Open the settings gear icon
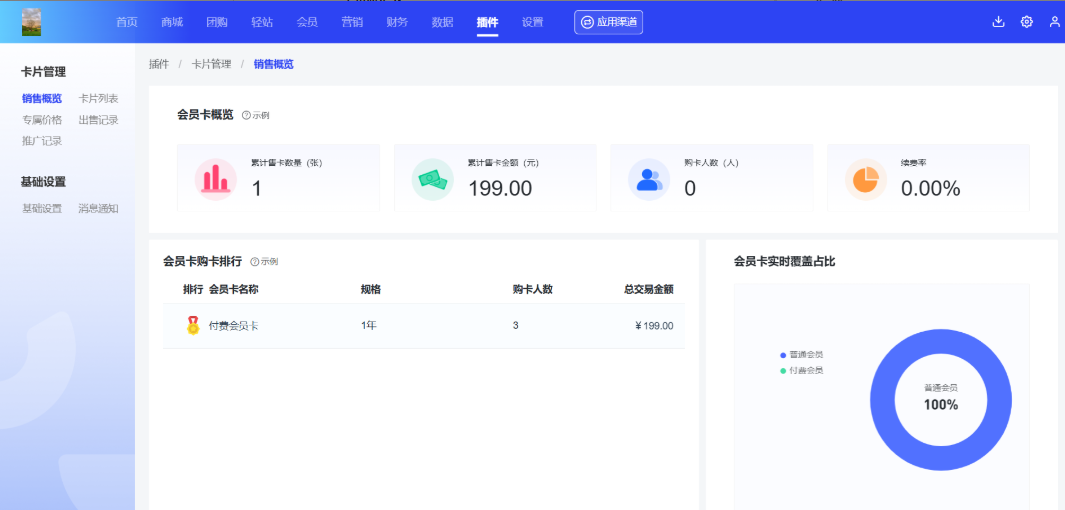 point(1026,22)
